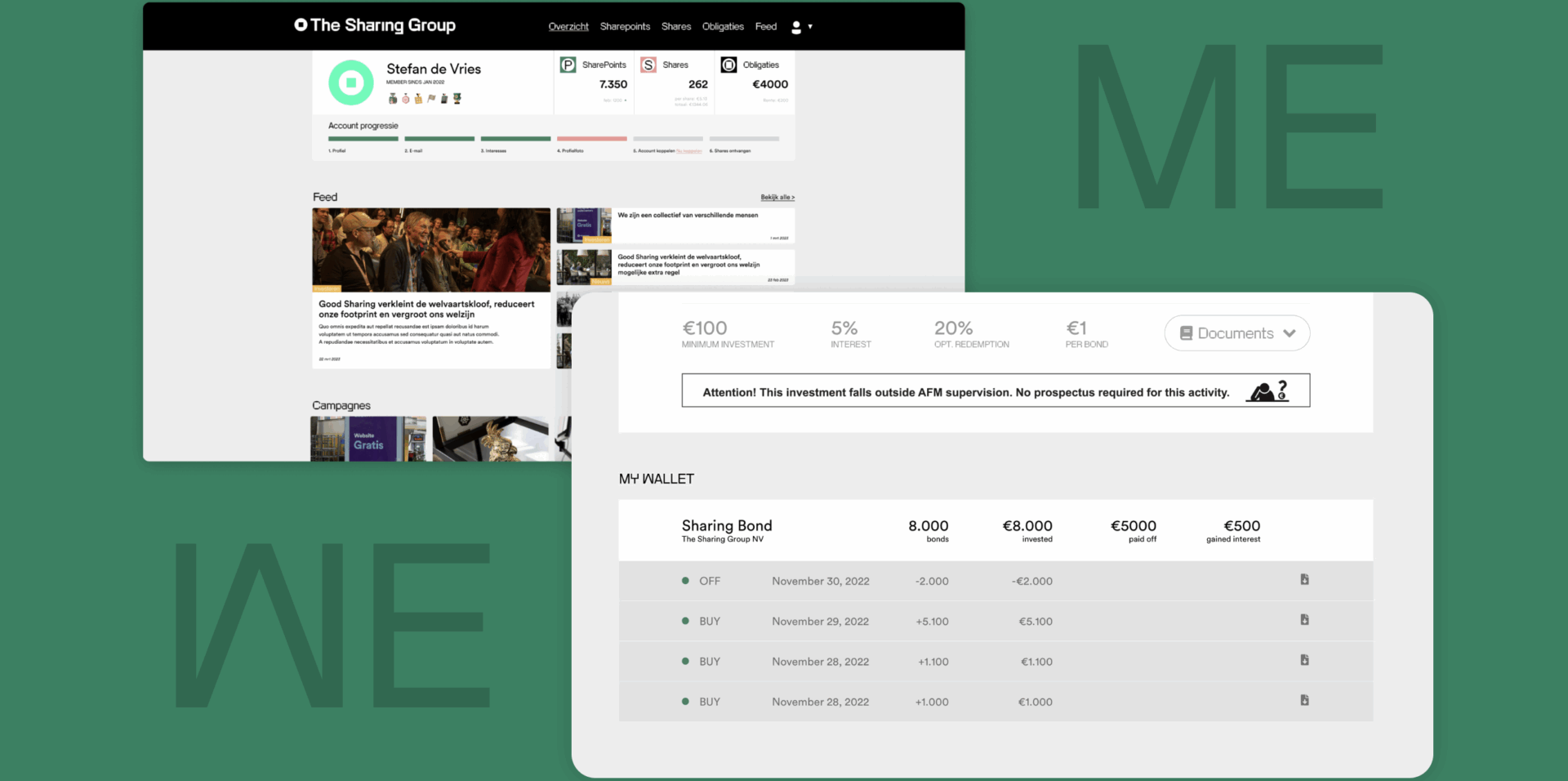Click the Shares S icon
This screenshot has width=1568, height=781.
[648, 65]
